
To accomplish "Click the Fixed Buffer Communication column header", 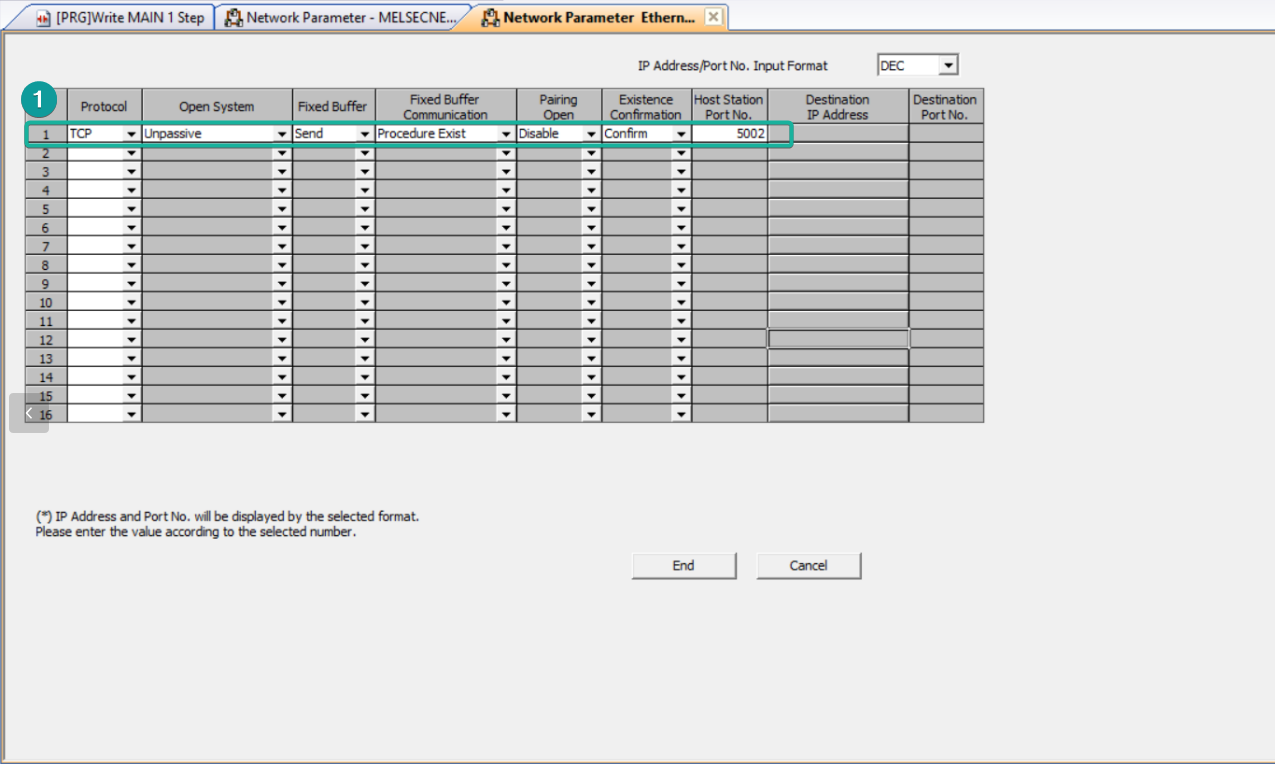I will pos(445,107).
